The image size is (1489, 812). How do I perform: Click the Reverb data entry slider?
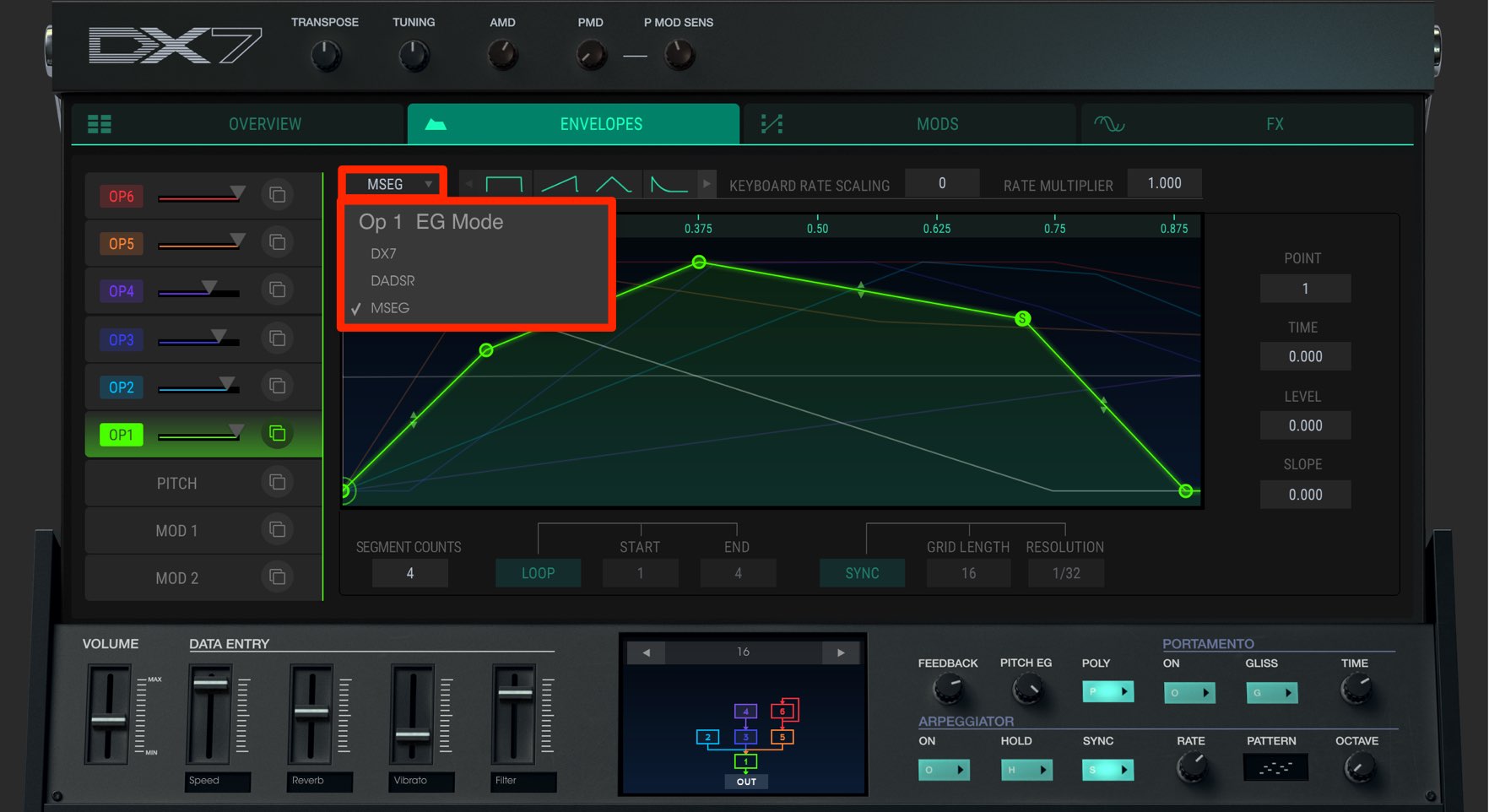pos(311,714)
